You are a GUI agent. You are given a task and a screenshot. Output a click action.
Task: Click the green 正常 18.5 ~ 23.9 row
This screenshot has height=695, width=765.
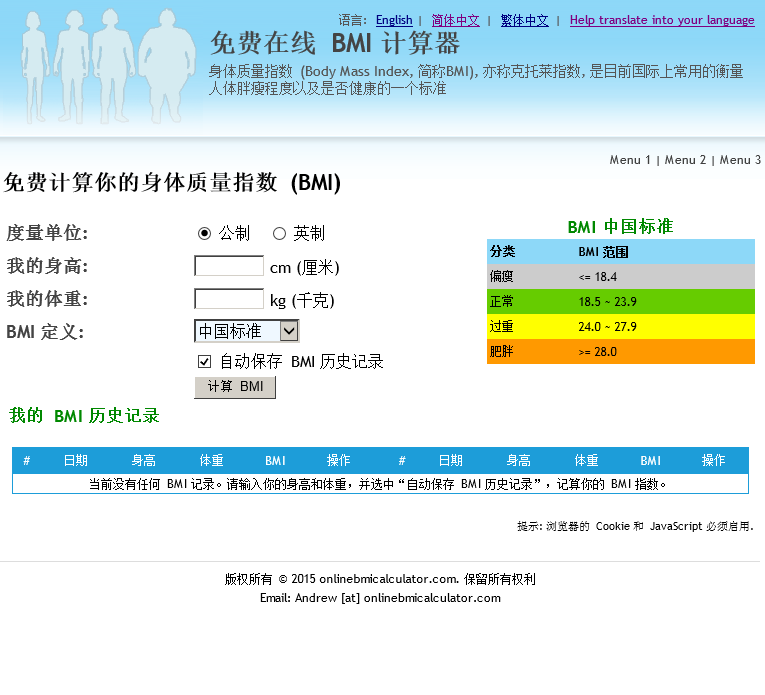[621, 301]
